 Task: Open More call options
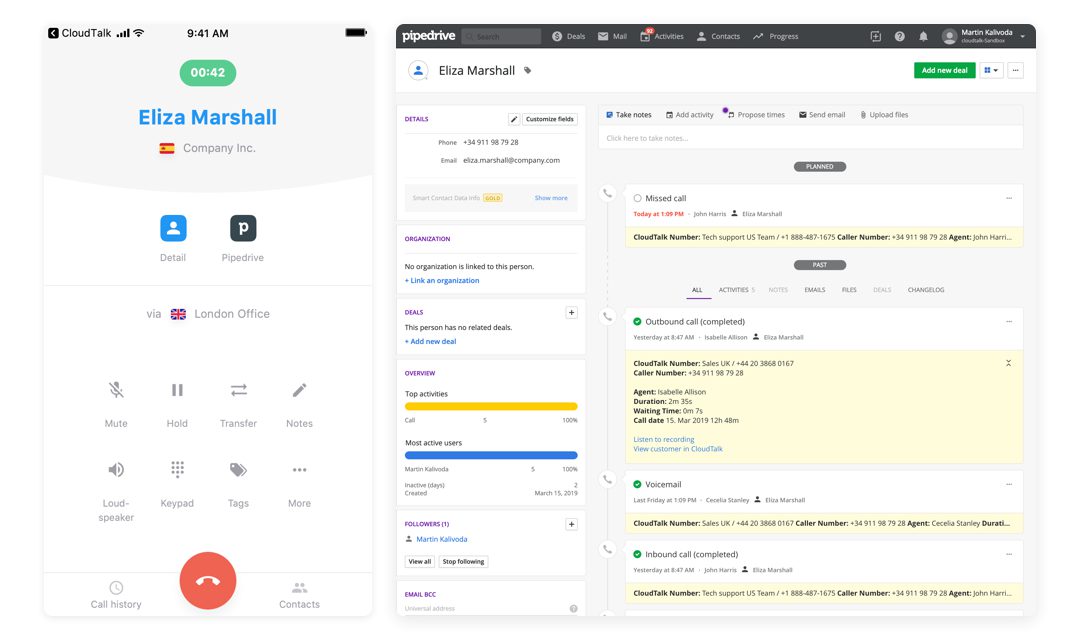(x=299, y=470)
